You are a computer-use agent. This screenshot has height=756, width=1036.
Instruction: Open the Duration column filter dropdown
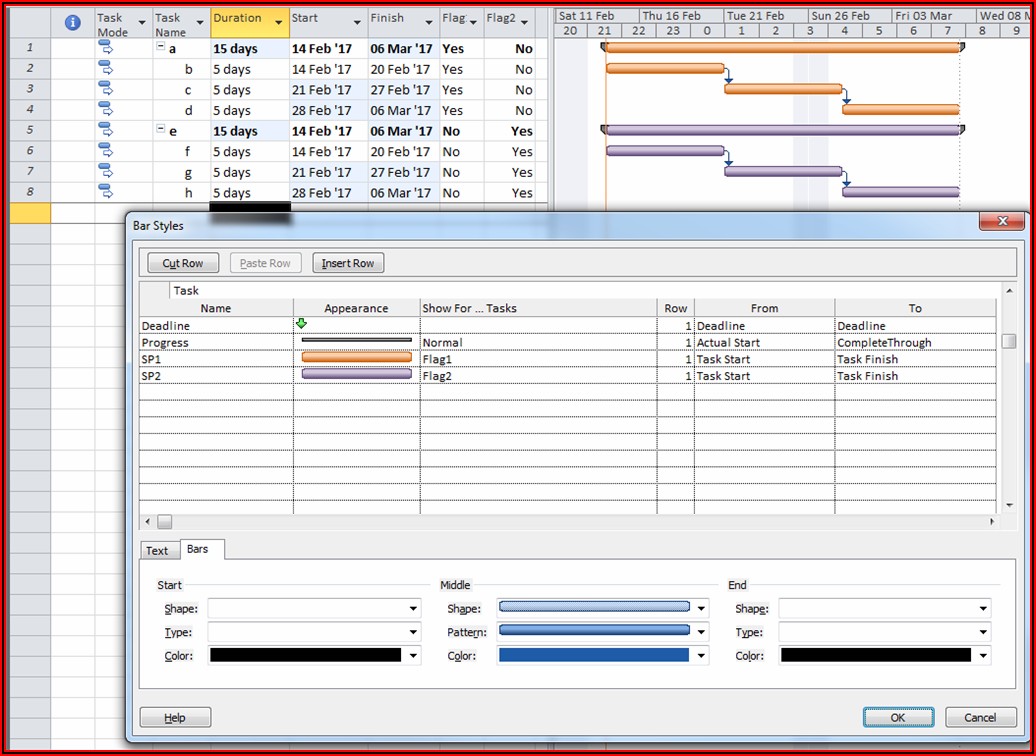click(x=278, y=22)
